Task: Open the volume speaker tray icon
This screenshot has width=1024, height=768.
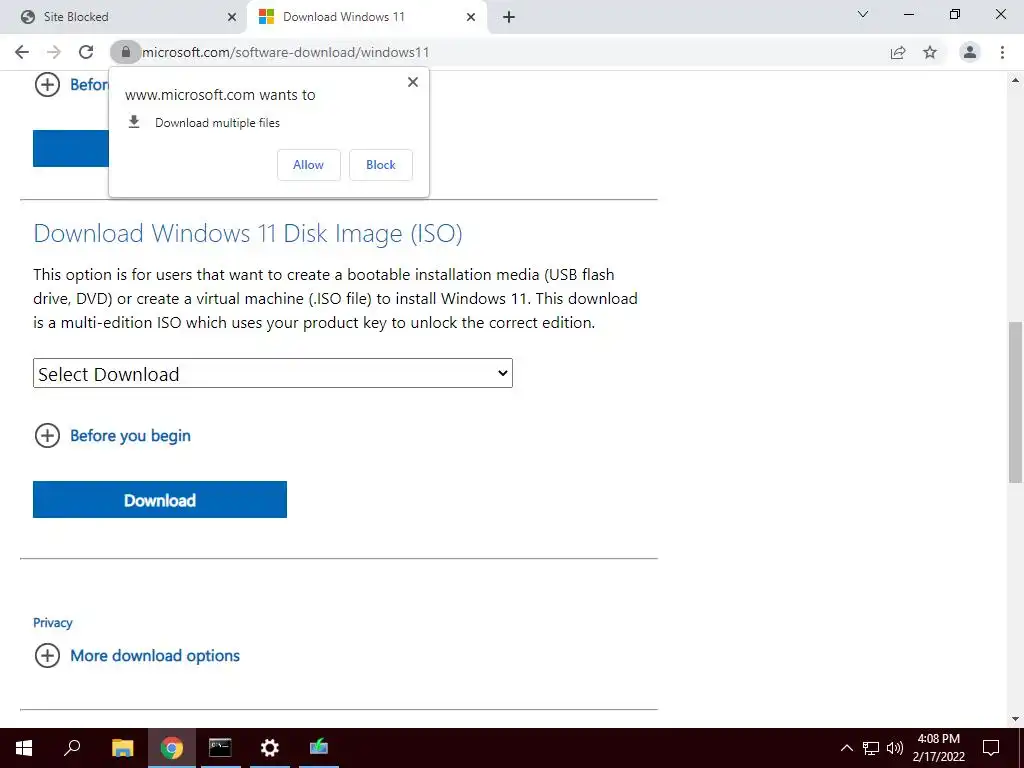Action: pos(895,748)
